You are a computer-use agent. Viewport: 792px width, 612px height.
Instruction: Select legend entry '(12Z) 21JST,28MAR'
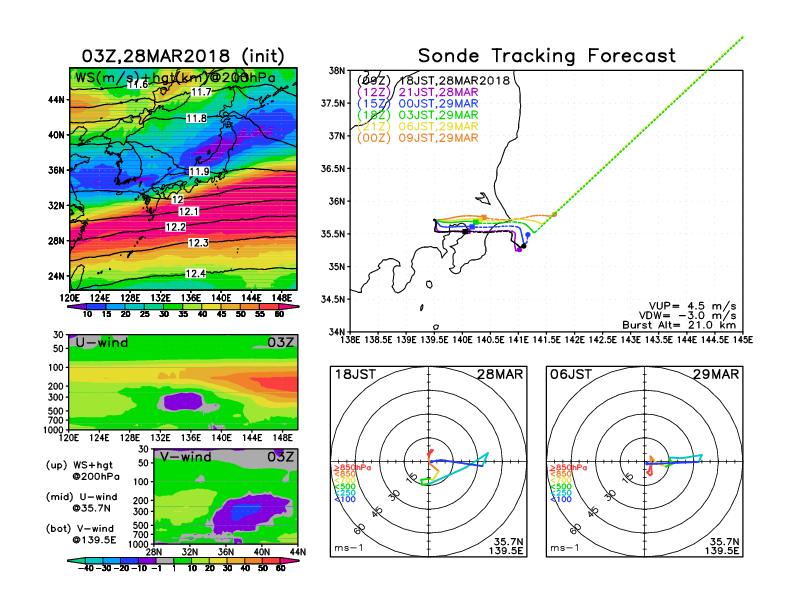pyautogui.click(x=417, y=92)
